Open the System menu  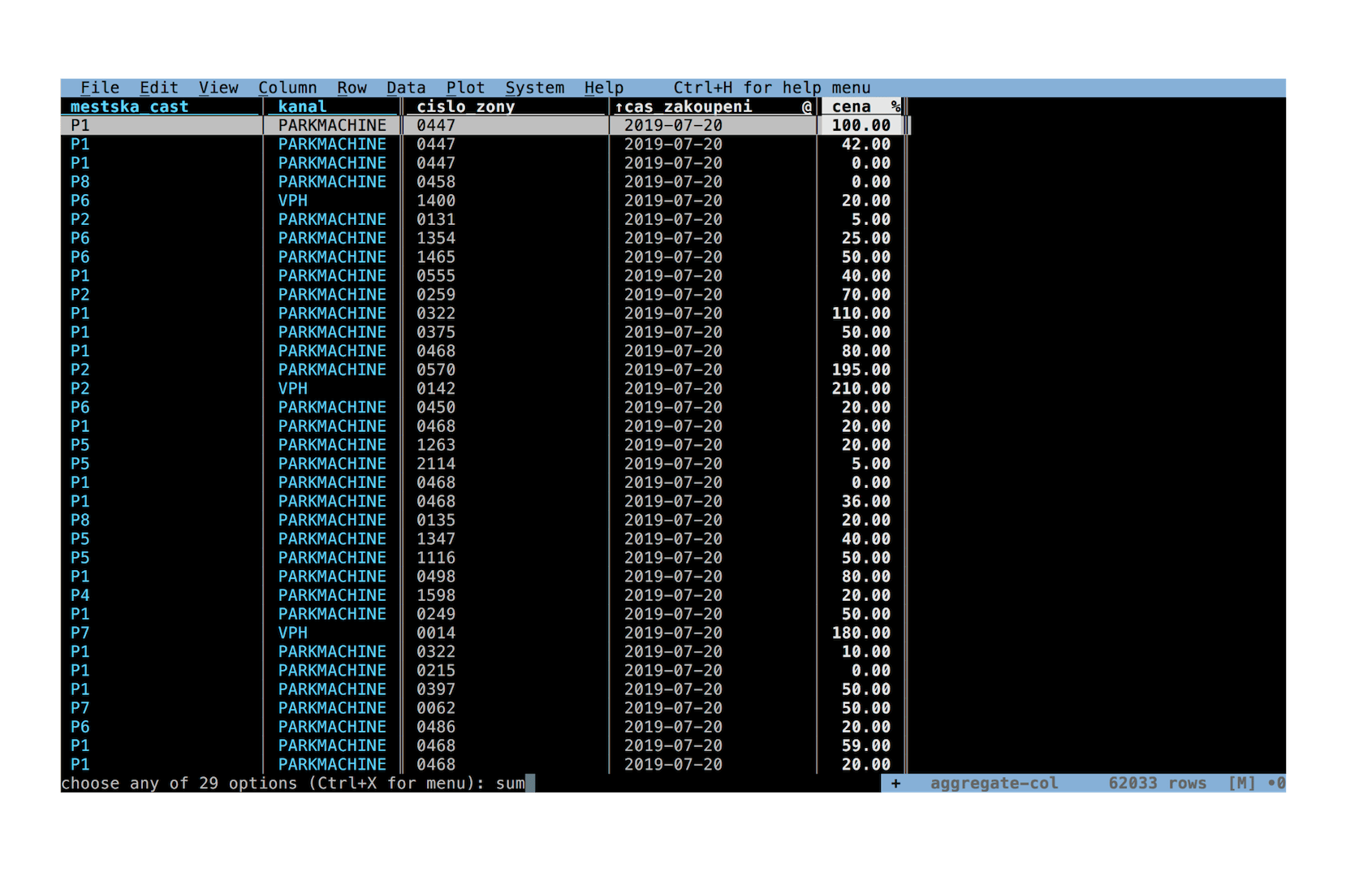(x=534, y=88)
